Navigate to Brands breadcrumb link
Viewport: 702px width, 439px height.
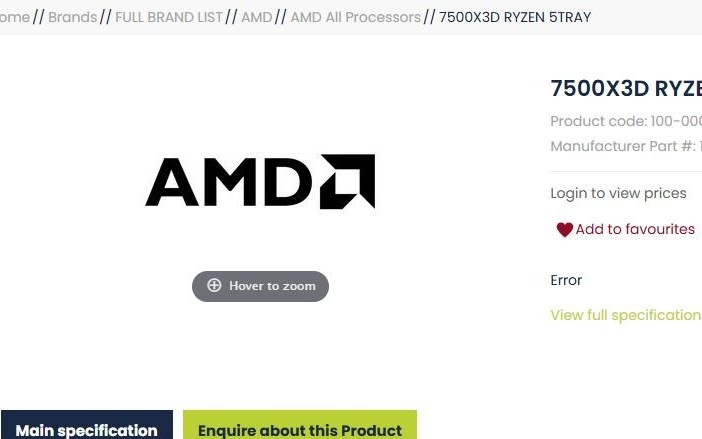click(73, 17)
